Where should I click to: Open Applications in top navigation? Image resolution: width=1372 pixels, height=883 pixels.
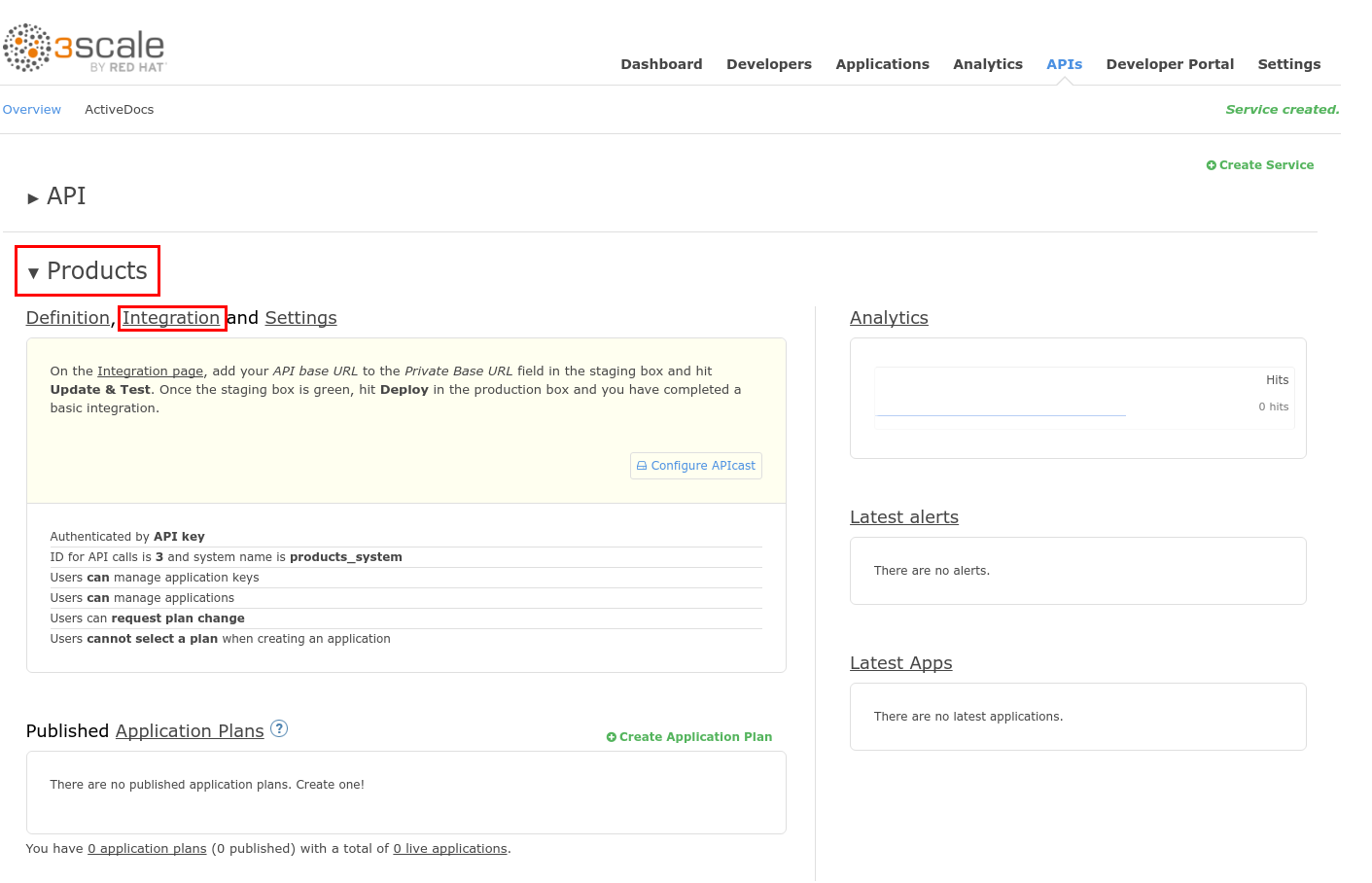click(882, 64)
